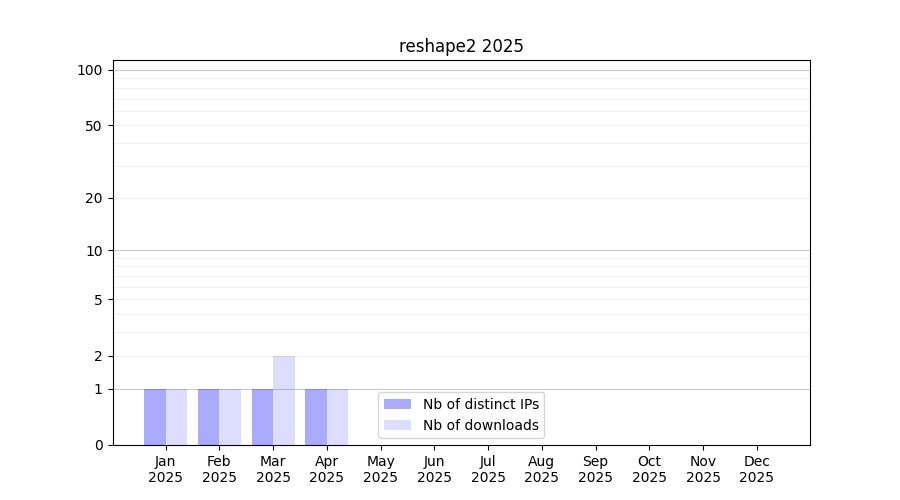Select the April distinct IPs bar
Image resolution: width=900 pixels, height=500 pixels.
pos(316,417)
